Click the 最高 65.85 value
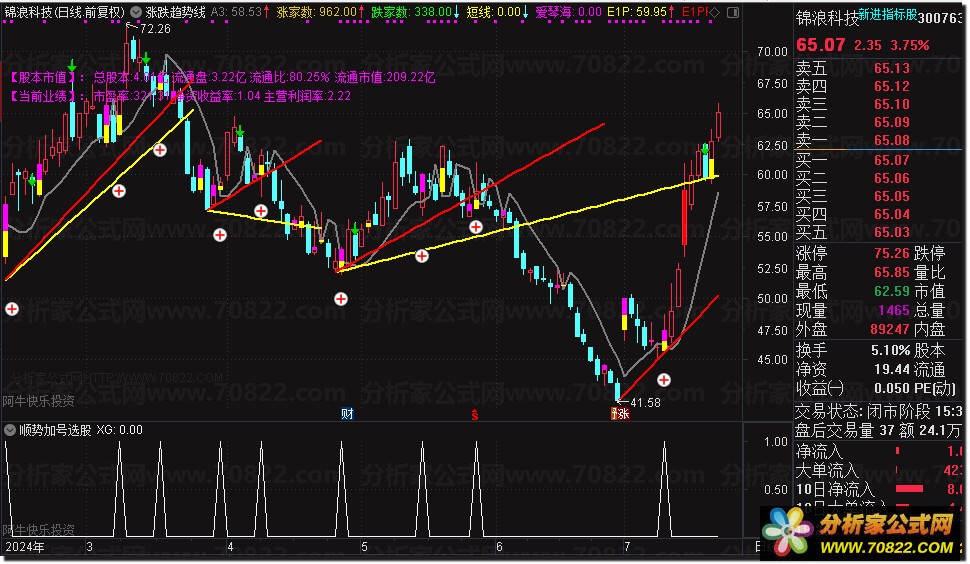Screen dimensions: 970x564 891,272
